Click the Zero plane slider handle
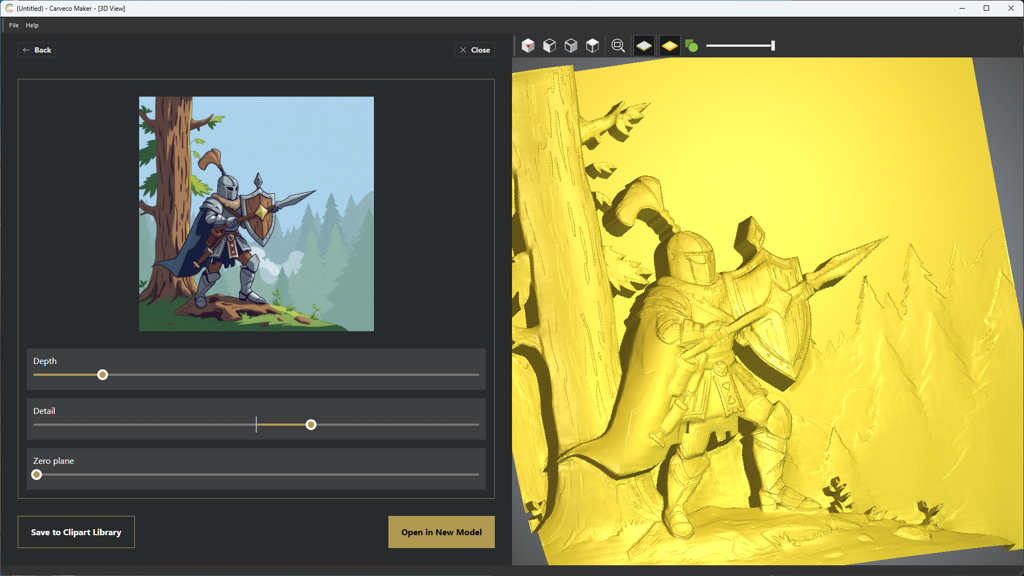 37,475
